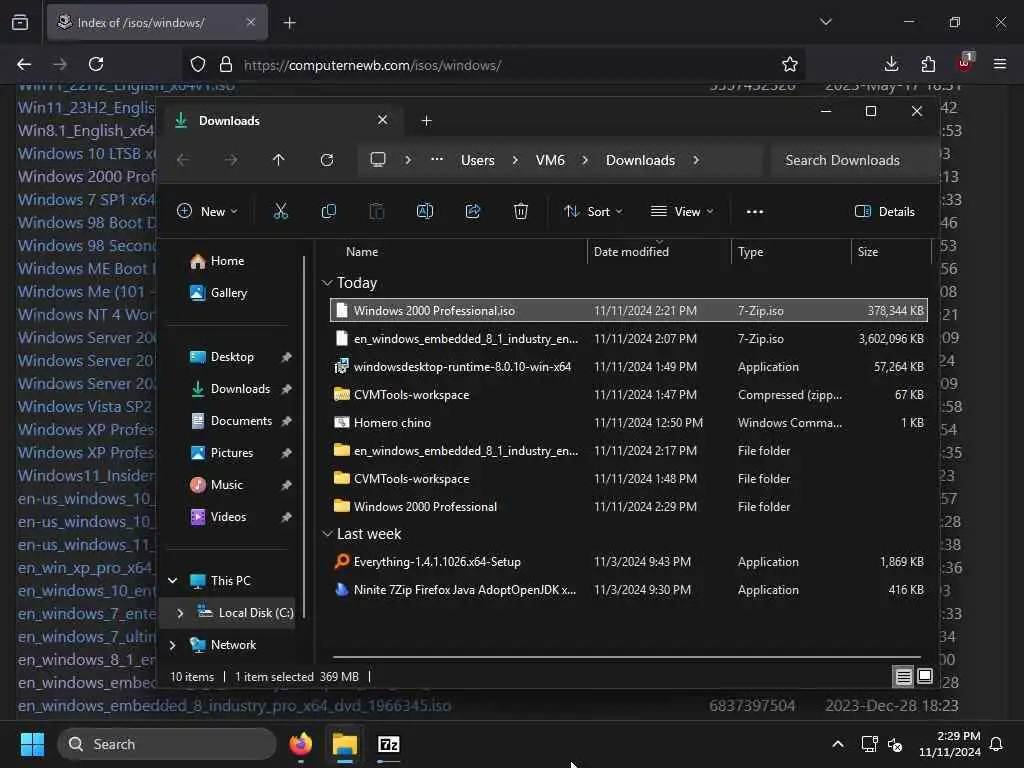Expand the chevron after Downloads in address bar
1024x768 pixels.
[x=696, y=160]
